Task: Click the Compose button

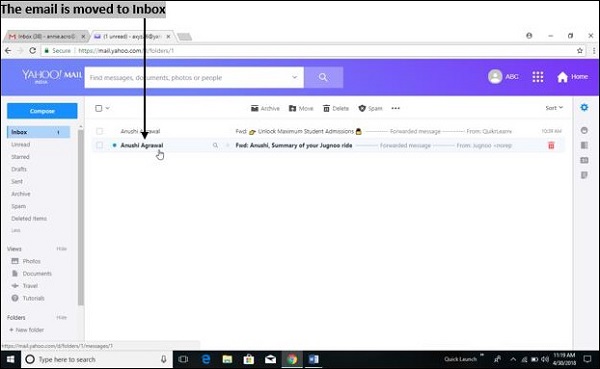Action: [x=42, y=111]
